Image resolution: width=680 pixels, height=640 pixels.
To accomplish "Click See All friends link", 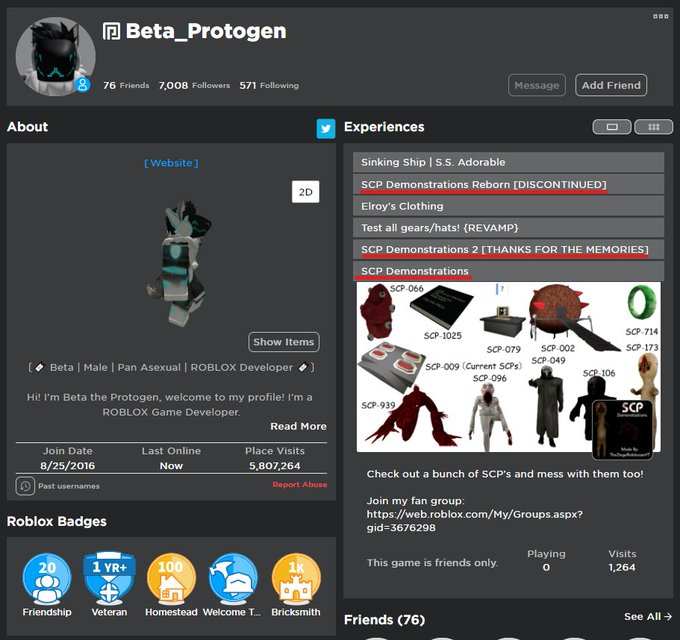I will [648, 617].
